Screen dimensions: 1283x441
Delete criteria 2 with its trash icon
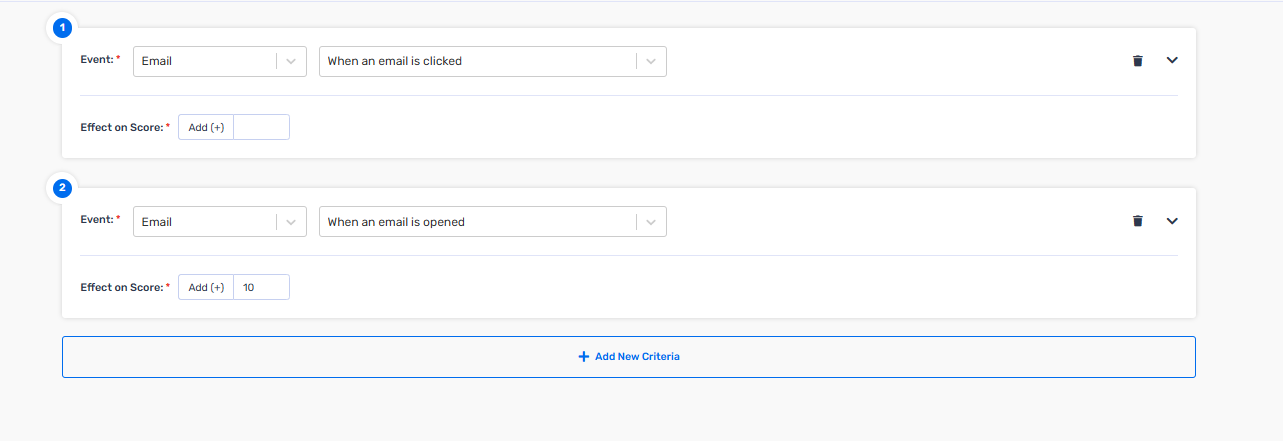point(1137,221)
